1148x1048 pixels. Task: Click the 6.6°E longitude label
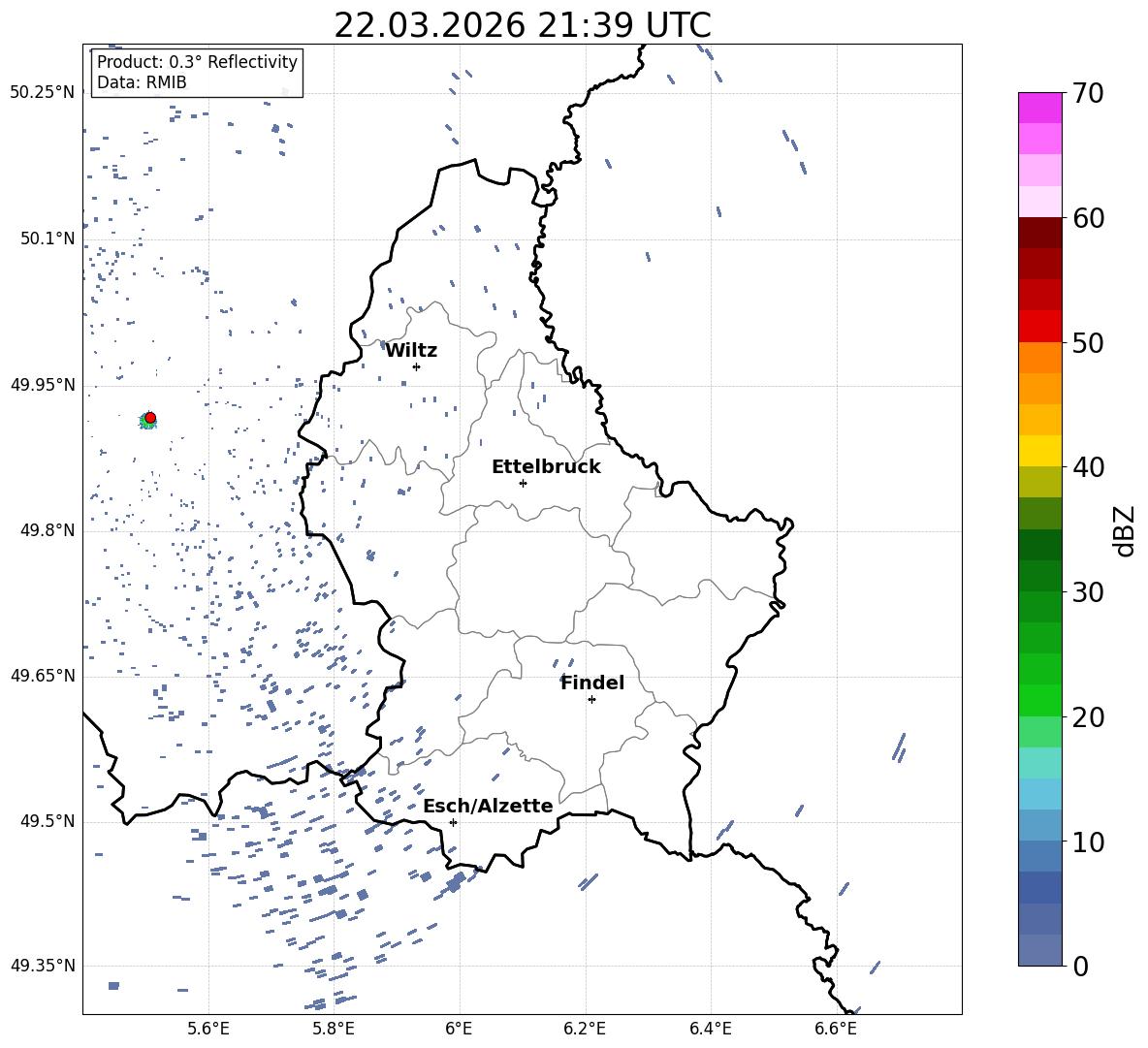click(836, 1029)
